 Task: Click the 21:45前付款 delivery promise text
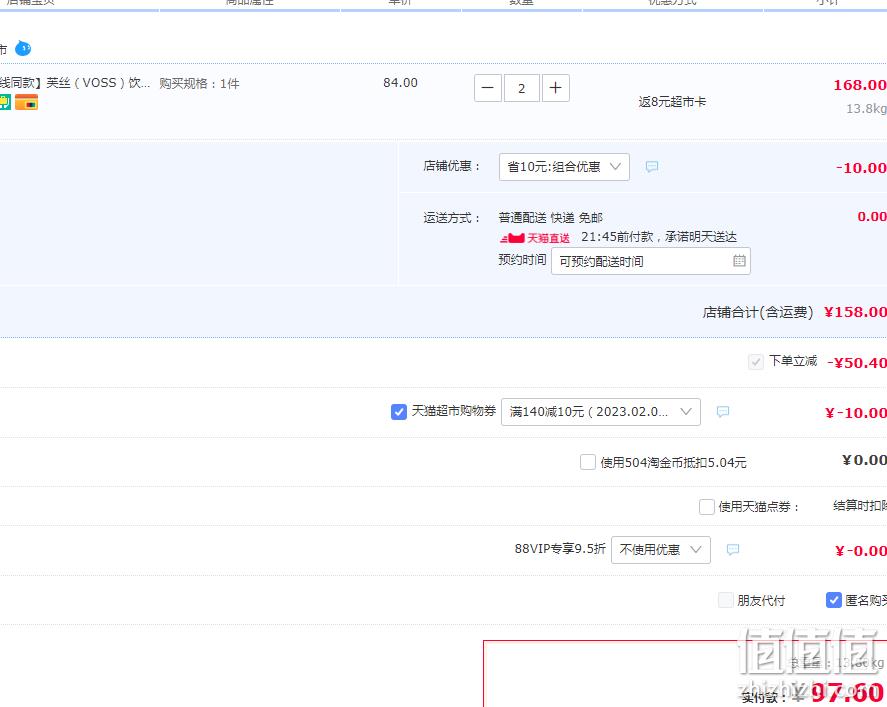pos(659,237)
